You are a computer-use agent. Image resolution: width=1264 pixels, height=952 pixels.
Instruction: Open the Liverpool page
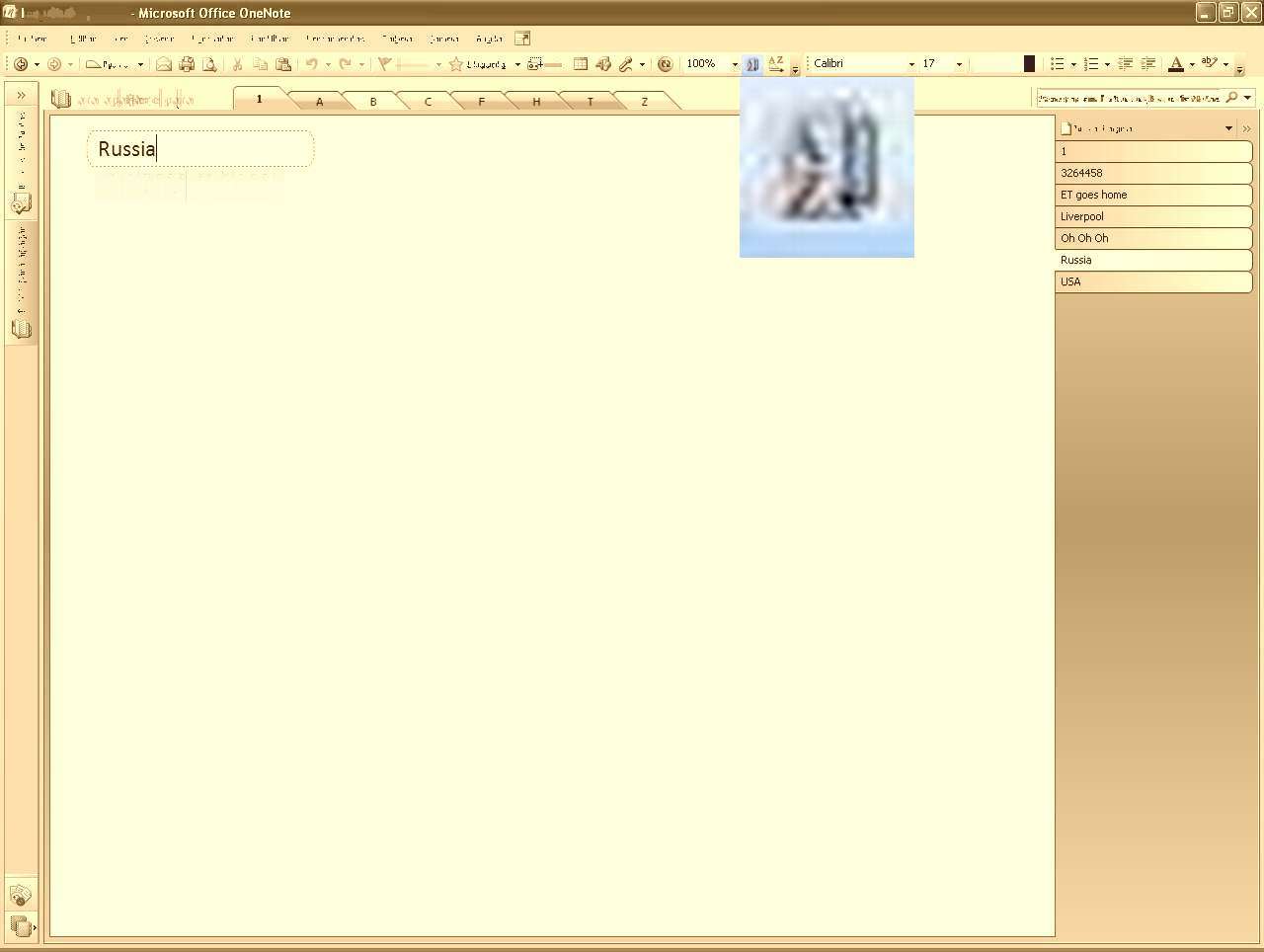pyautogui.click(x=1153, y=216)
